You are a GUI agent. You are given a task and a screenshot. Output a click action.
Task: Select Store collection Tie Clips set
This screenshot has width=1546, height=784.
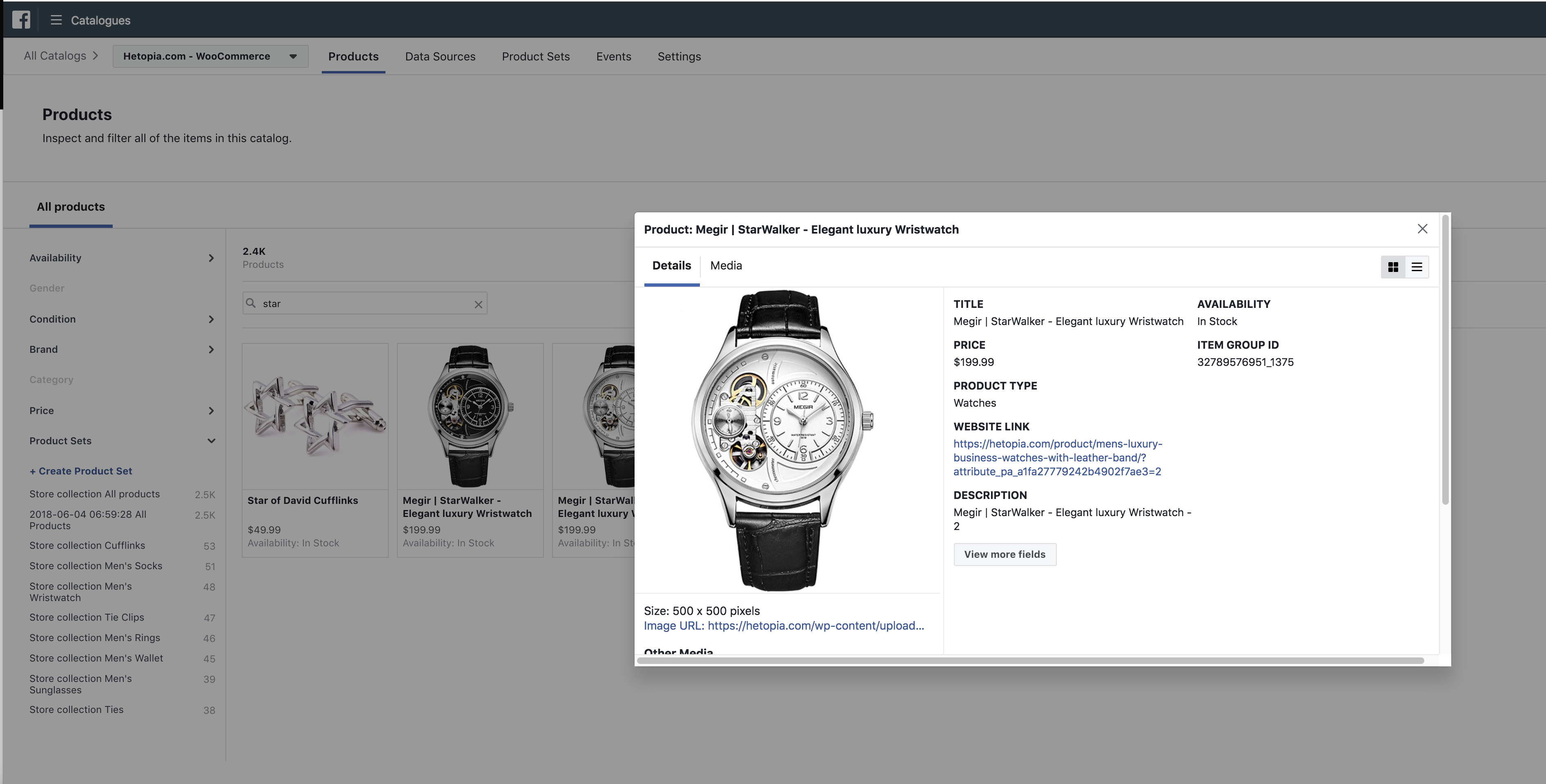pos(87,618)
